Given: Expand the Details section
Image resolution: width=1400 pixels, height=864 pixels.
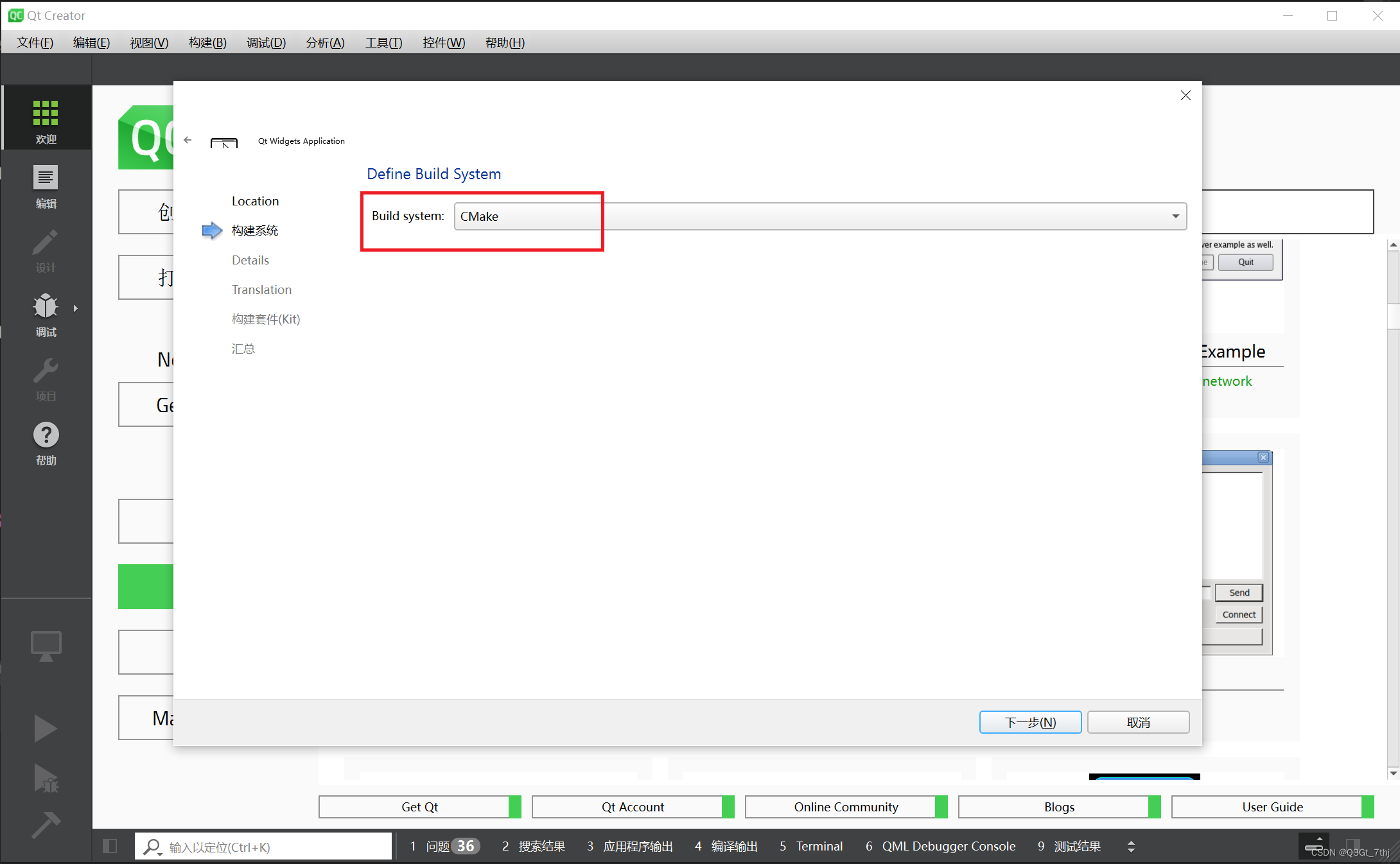Looking at the screenshot, I should tap(251, 259).
